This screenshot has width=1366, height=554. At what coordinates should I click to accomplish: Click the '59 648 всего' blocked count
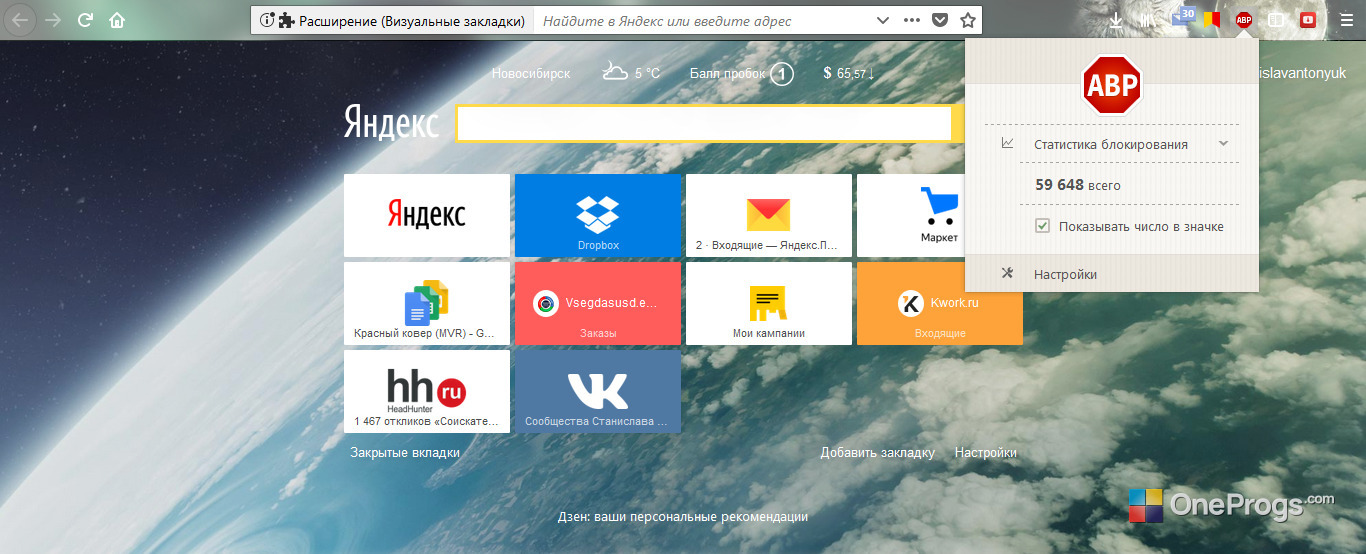pos(1077,185)
